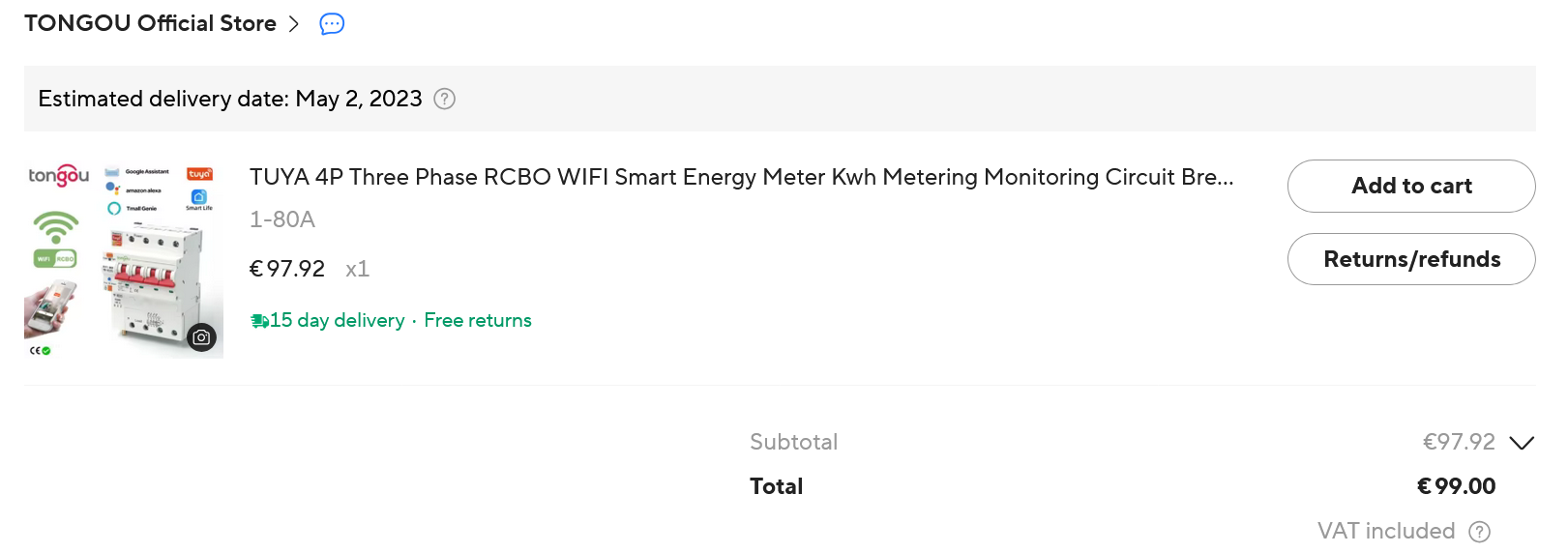Visit the TONGOU Official Store page
Screen dimensions: 1568x553
(x=150, y=23)
